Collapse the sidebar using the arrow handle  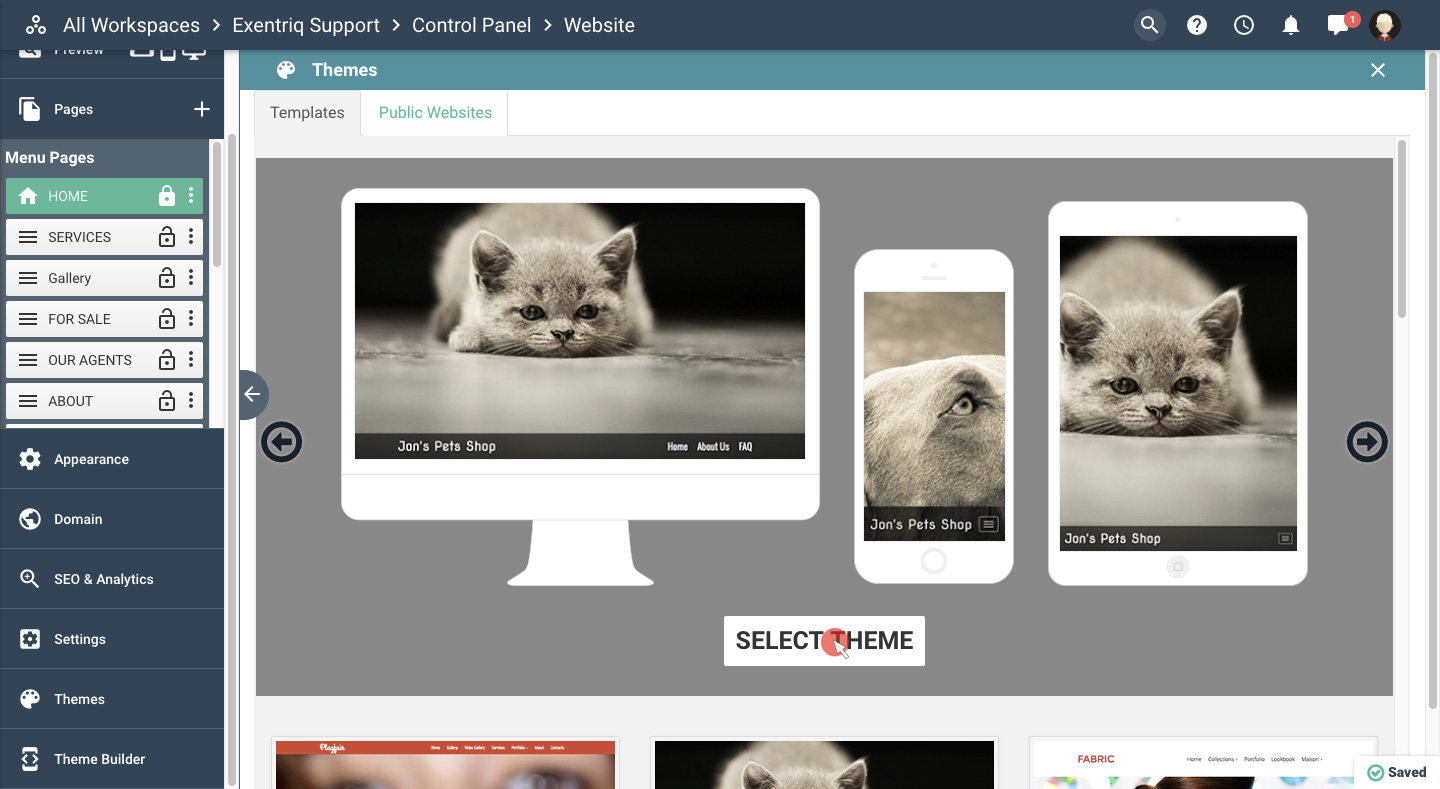pyautogui.click(x=252, y=394)
